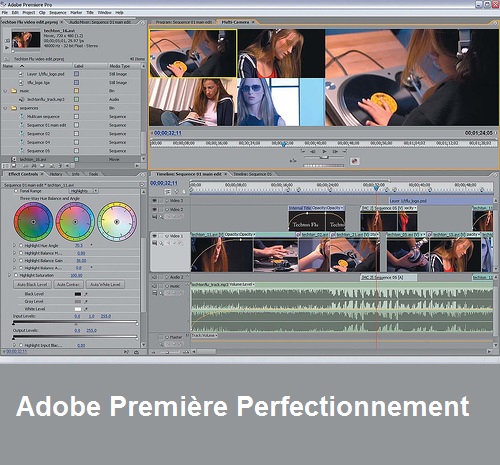The height and width of the screenshot is (465, 500).
Task: Switch to the History tab
Action: point(56,174)
